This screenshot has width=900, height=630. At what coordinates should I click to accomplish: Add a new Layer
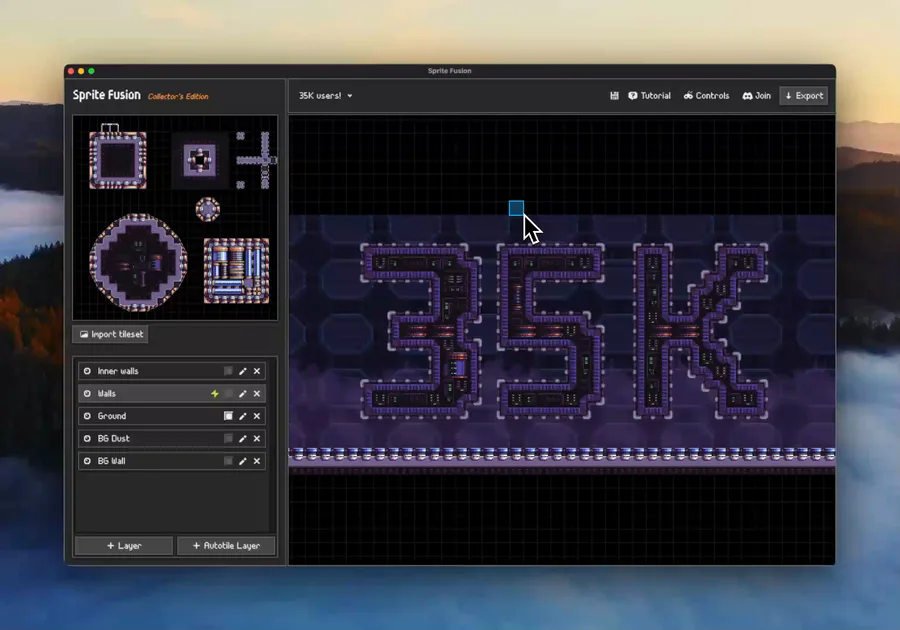point(124,546)
